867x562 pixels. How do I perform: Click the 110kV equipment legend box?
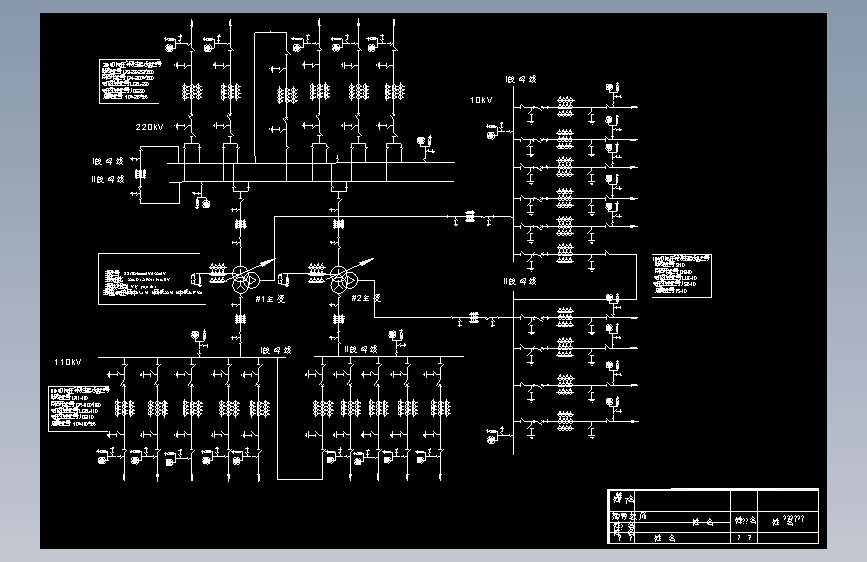(x=79, y=409)
